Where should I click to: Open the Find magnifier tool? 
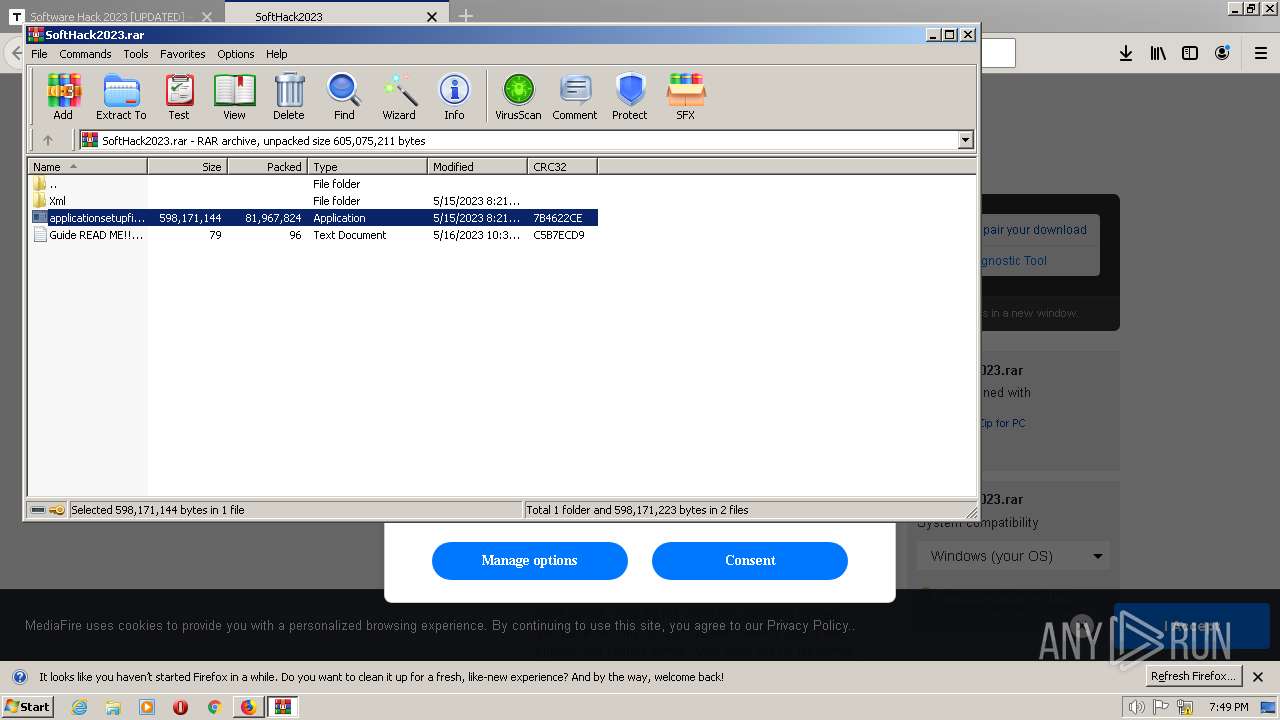(344, 97)
